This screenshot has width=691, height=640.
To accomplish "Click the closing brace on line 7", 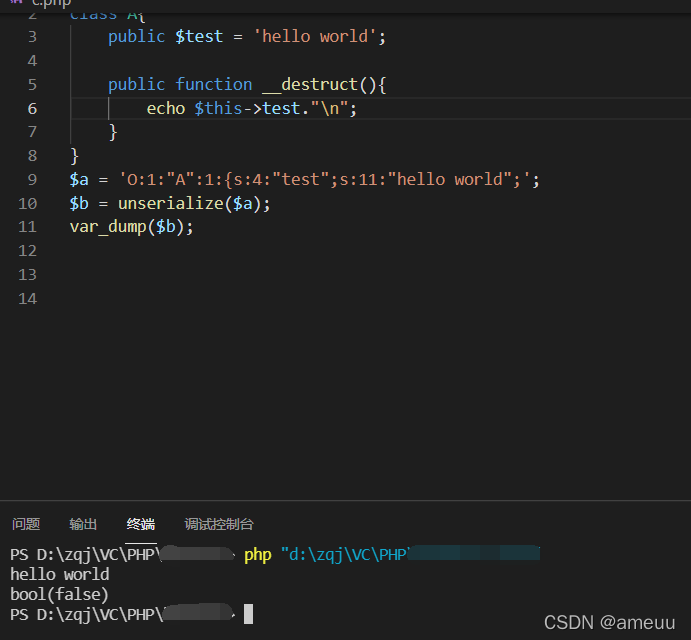I will click(113, 132).
